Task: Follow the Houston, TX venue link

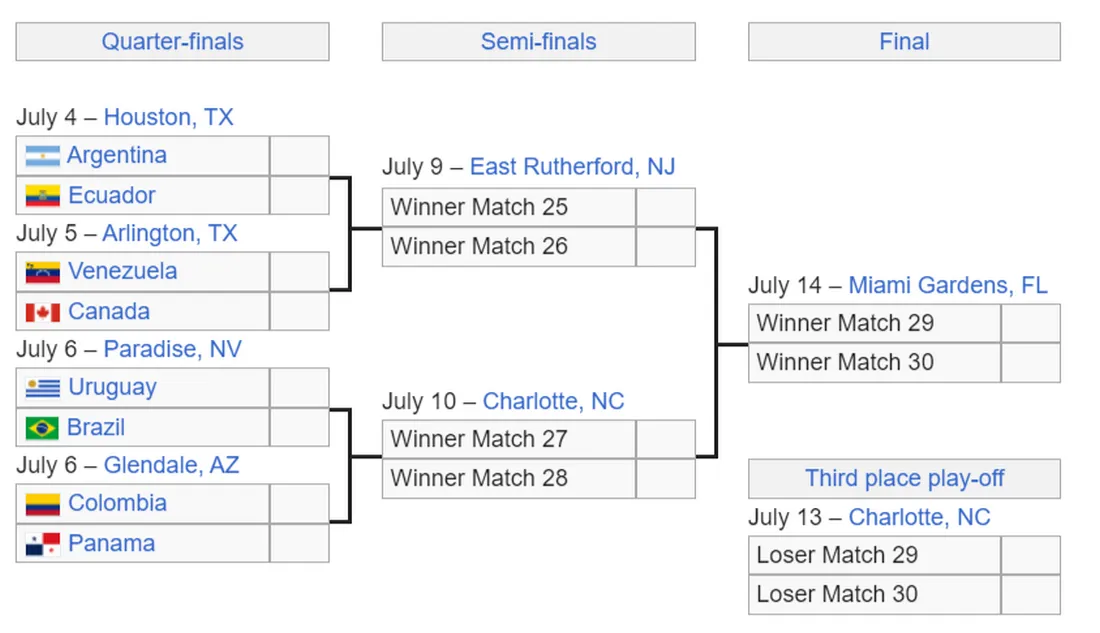Action: (x=168, y=116)
